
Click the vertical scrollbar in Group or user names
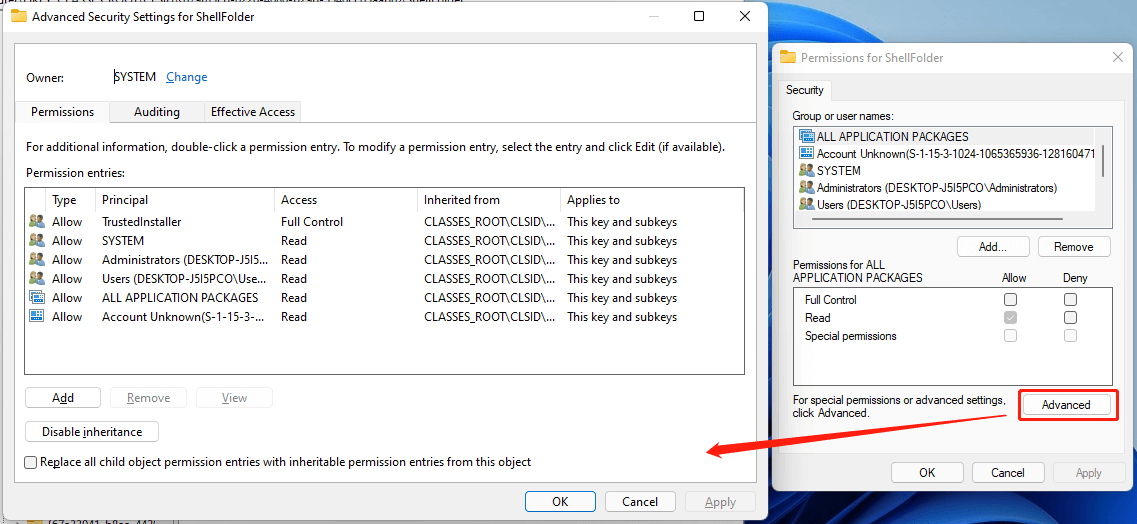tap(1103, 161)
